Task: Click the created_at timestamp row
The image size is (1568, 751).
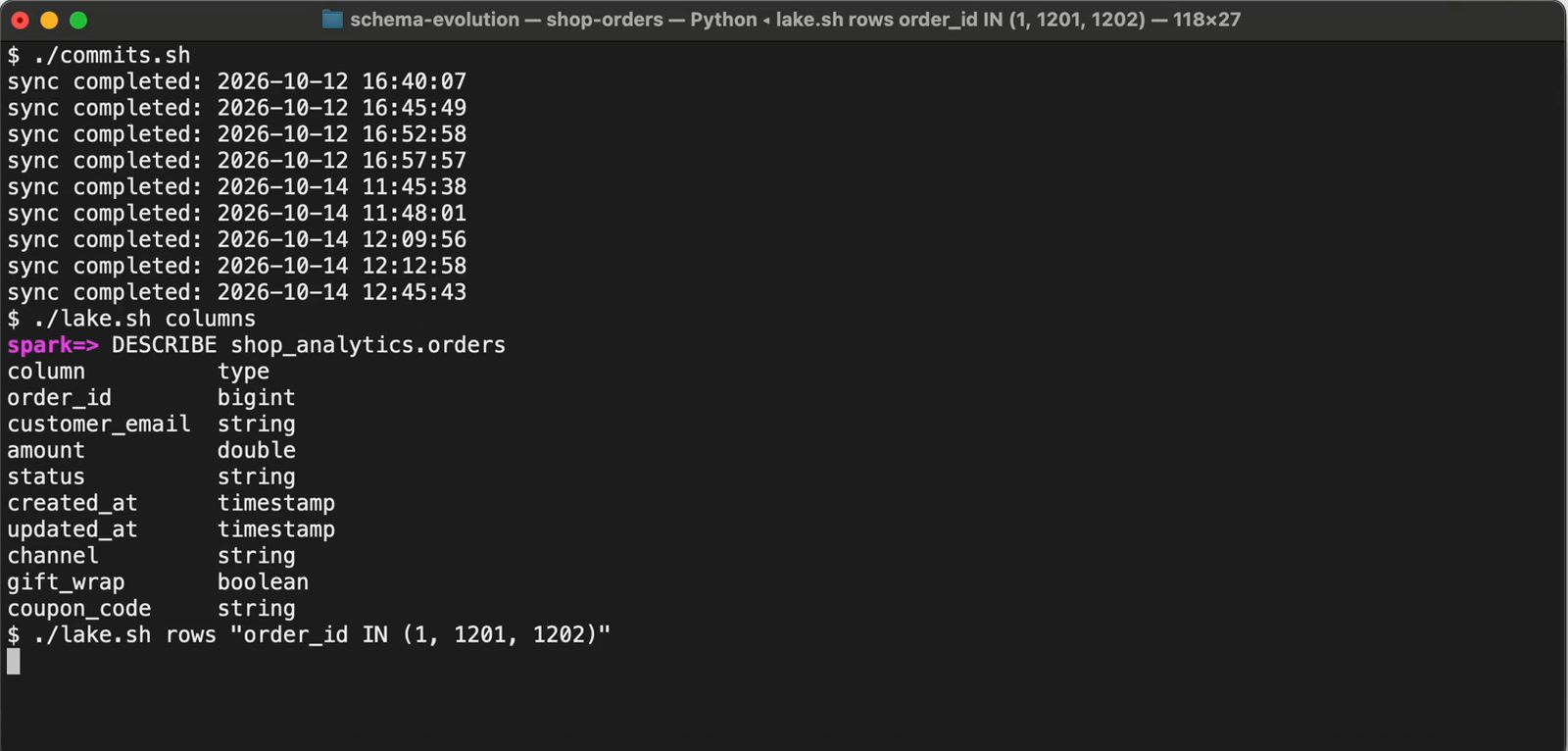Action: pyautogui.click(x=171, y=503)
